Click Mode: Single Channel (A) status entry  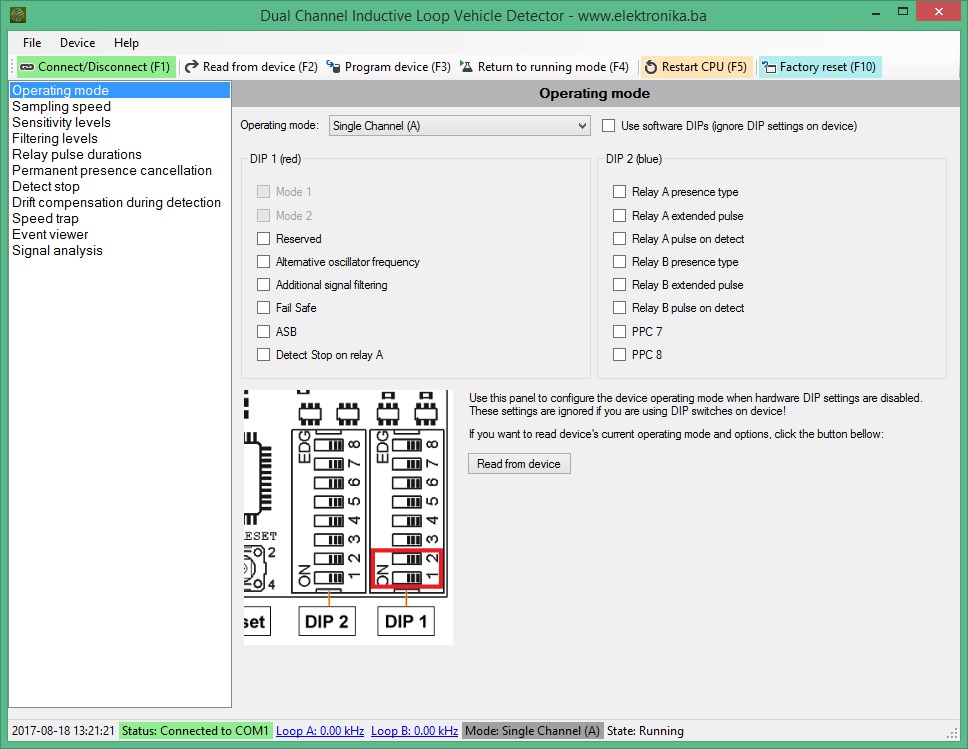532,731
